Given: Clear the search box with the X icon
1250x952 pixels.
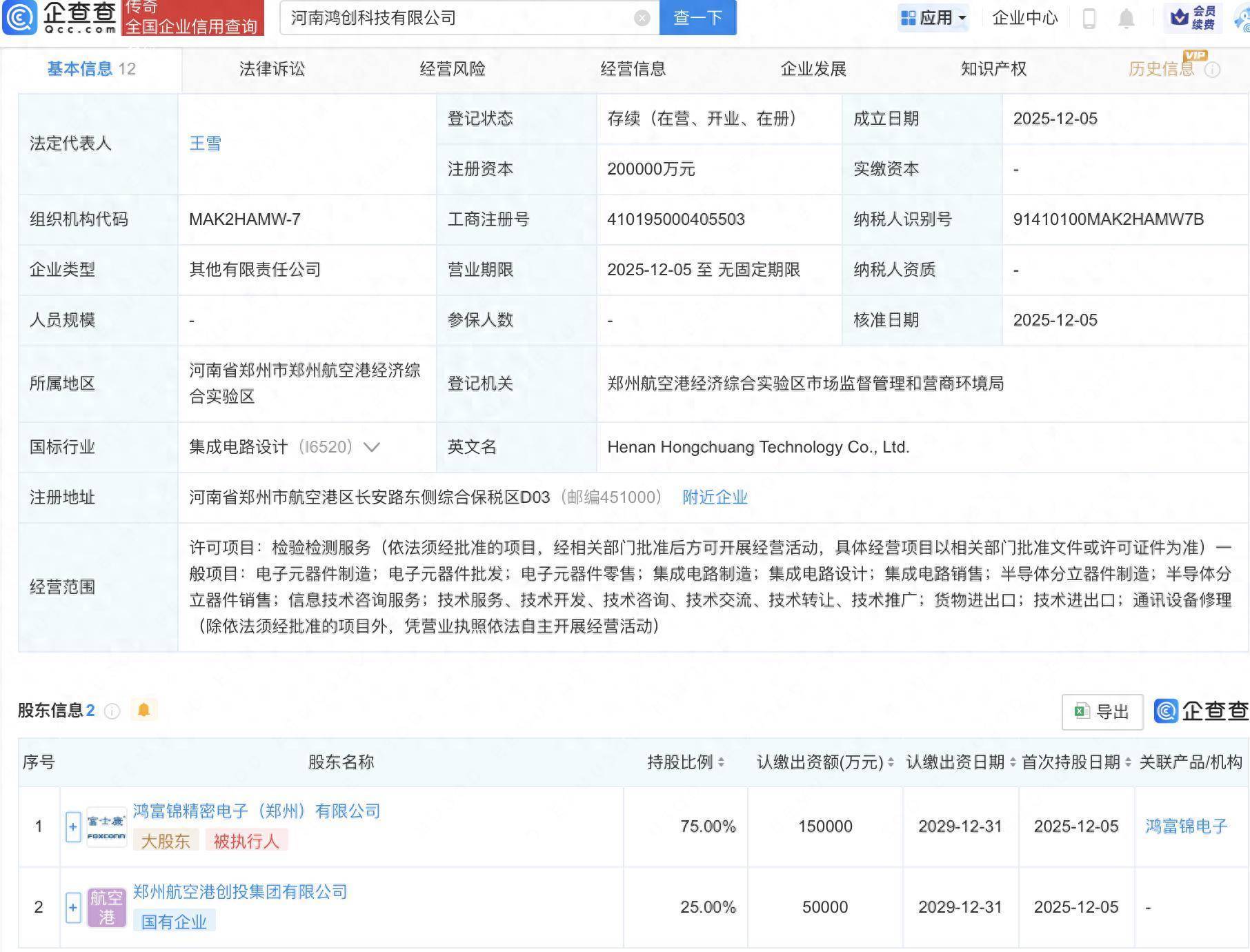Looking at the screenshot, I should tap(642, 18).
